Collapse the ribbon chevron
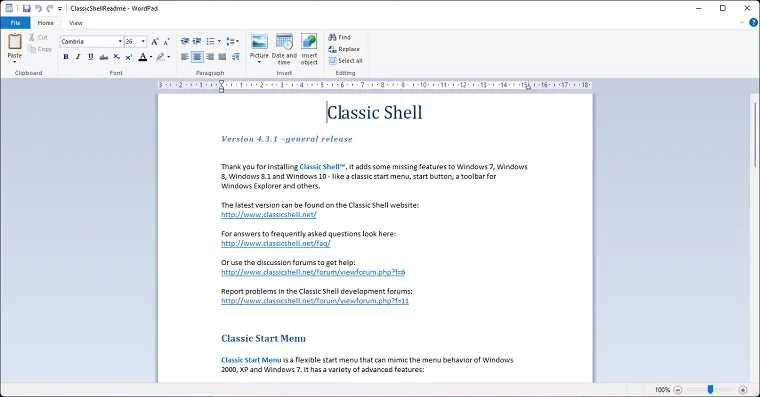 tap(742, 22)
